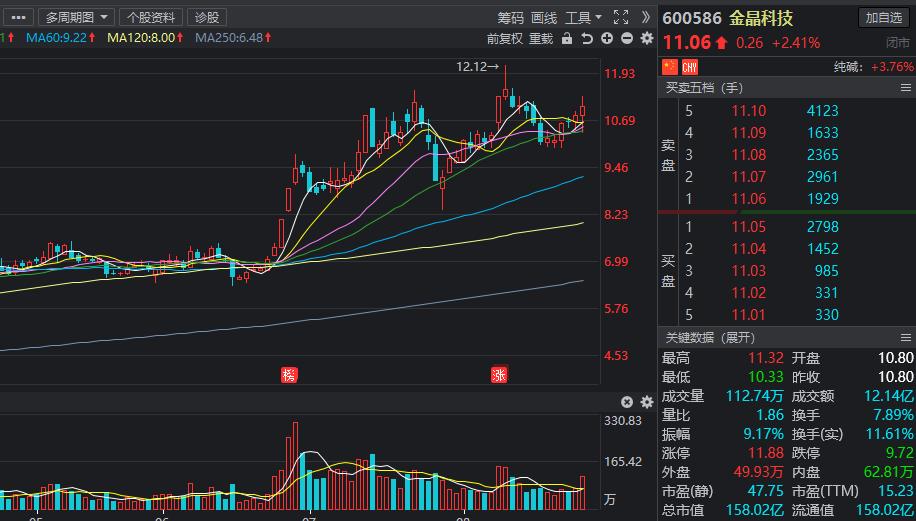The width and height of the screenshot is (916, 521).
Task: Open the 诊股 tab
Action: tap(207, 18)
